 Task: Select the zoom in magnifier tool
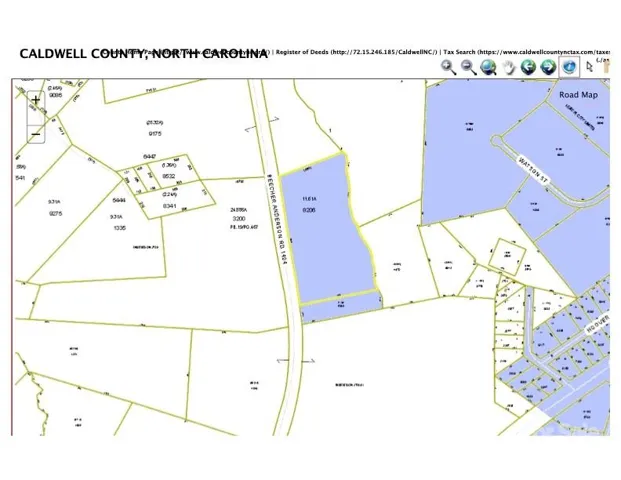click(449, 67)
